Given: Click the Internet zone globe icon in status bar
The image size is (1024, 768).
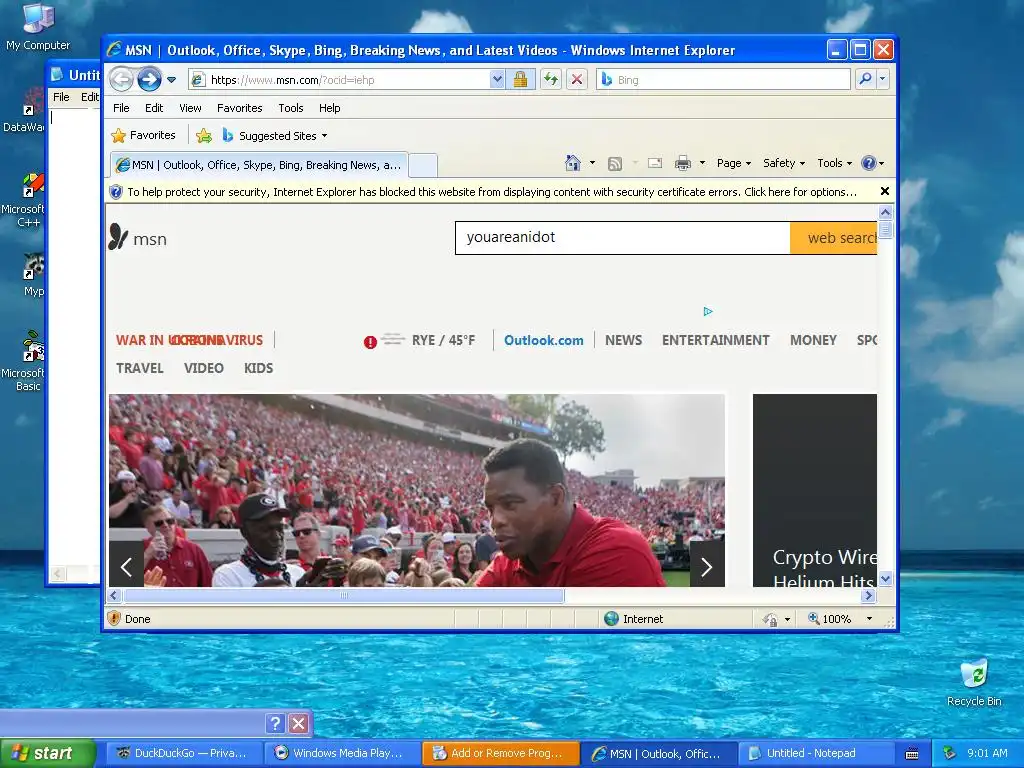Looking at the screenshot, I should click(x=611, y=618).
